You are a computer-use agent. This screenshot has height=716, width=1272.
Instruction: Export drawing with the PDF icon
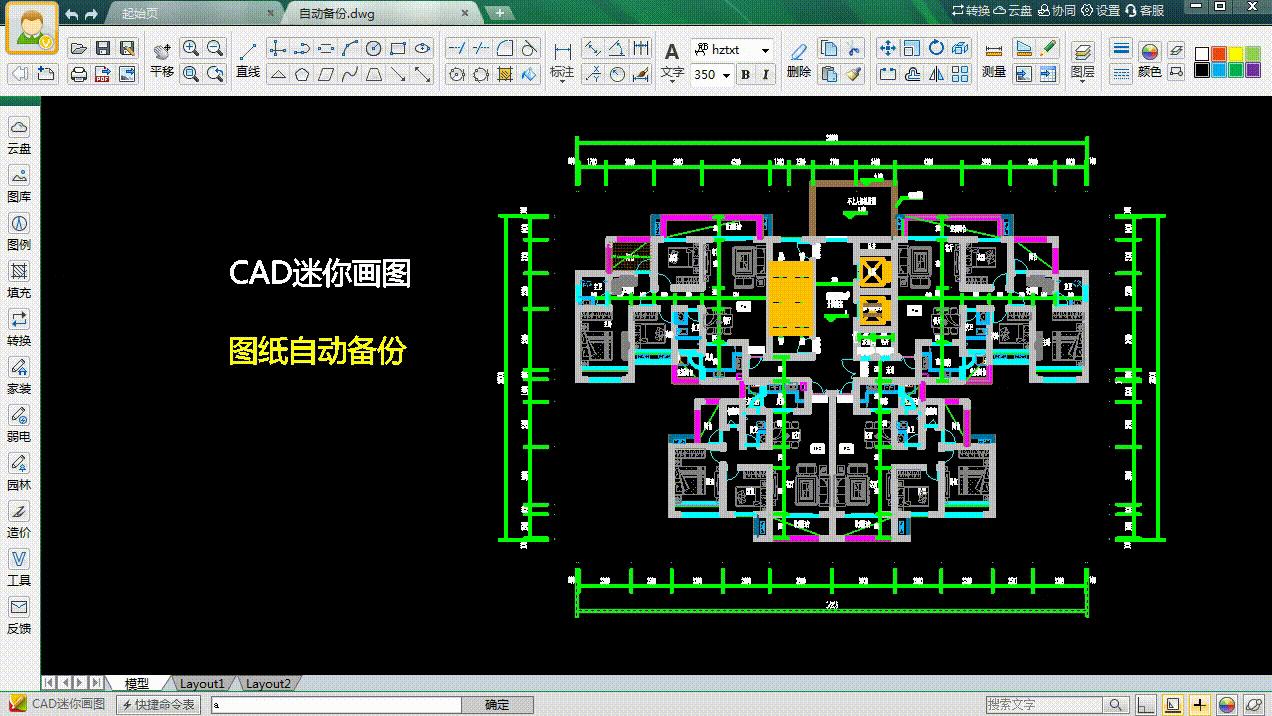[102, 74]
